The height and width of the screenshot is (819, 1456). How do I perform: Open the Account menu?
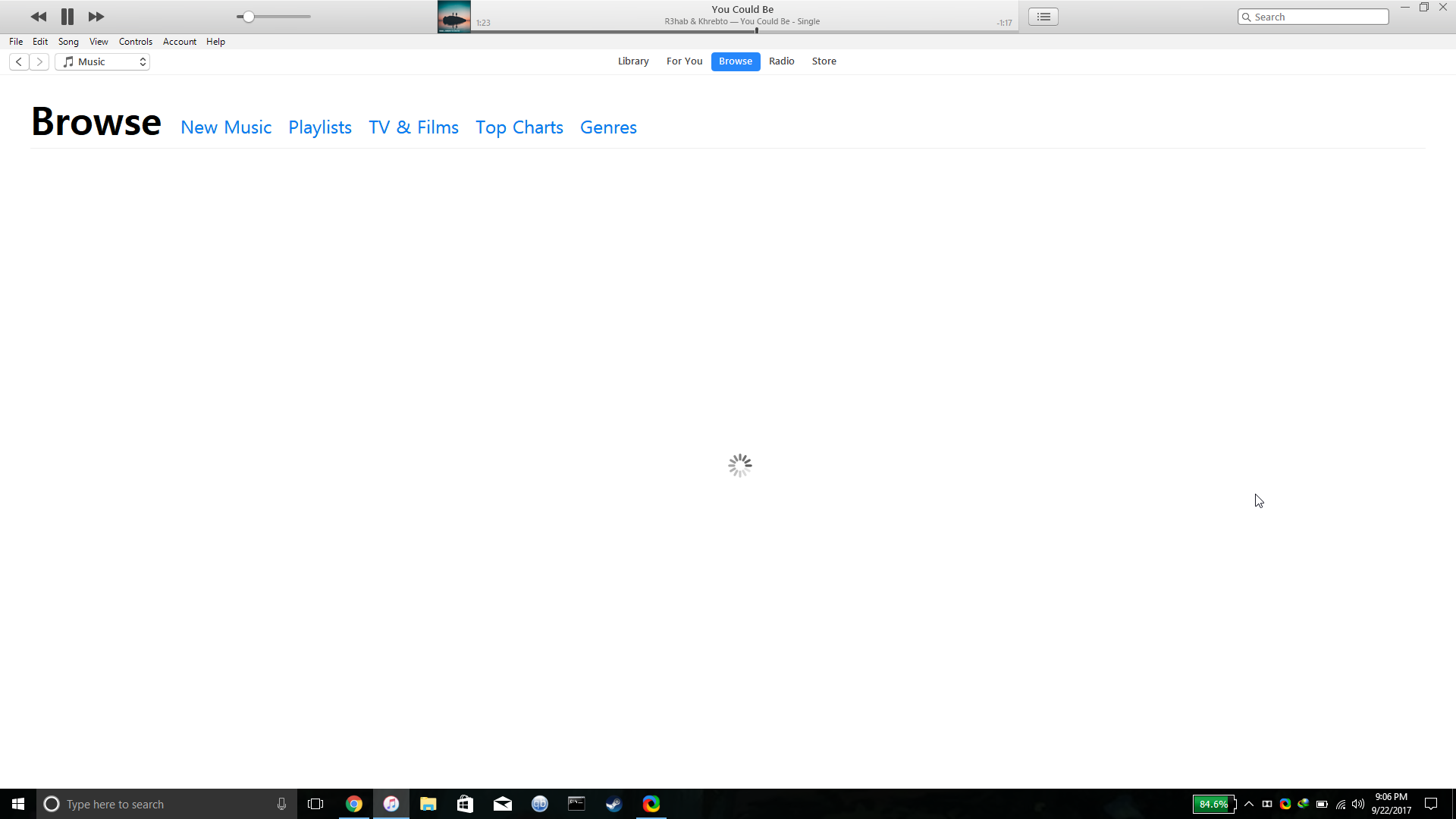click(179, 42)
